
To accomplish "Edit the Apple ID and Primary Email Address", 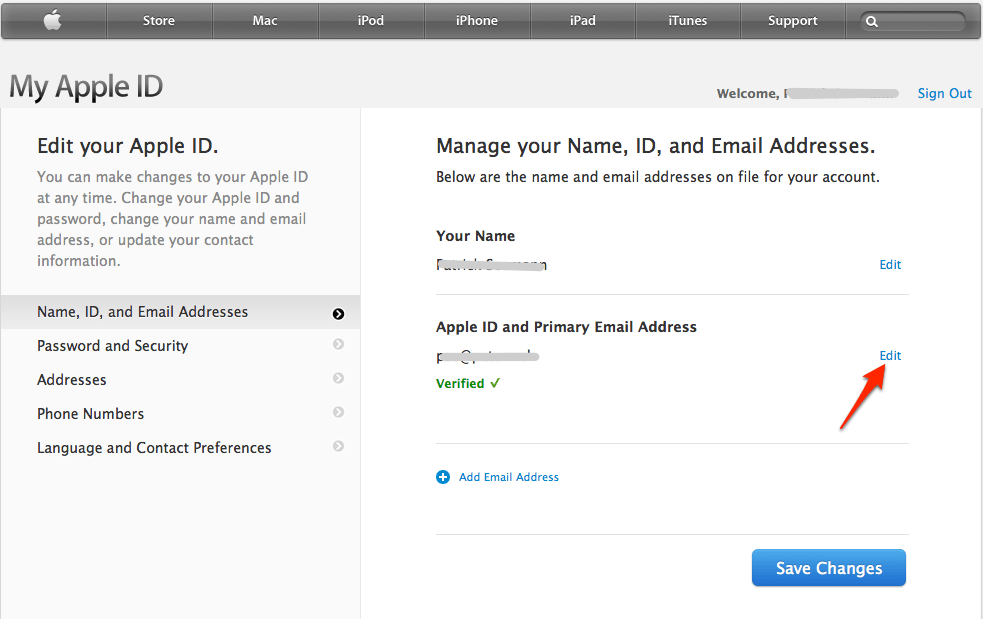I will tap(890, 356).
